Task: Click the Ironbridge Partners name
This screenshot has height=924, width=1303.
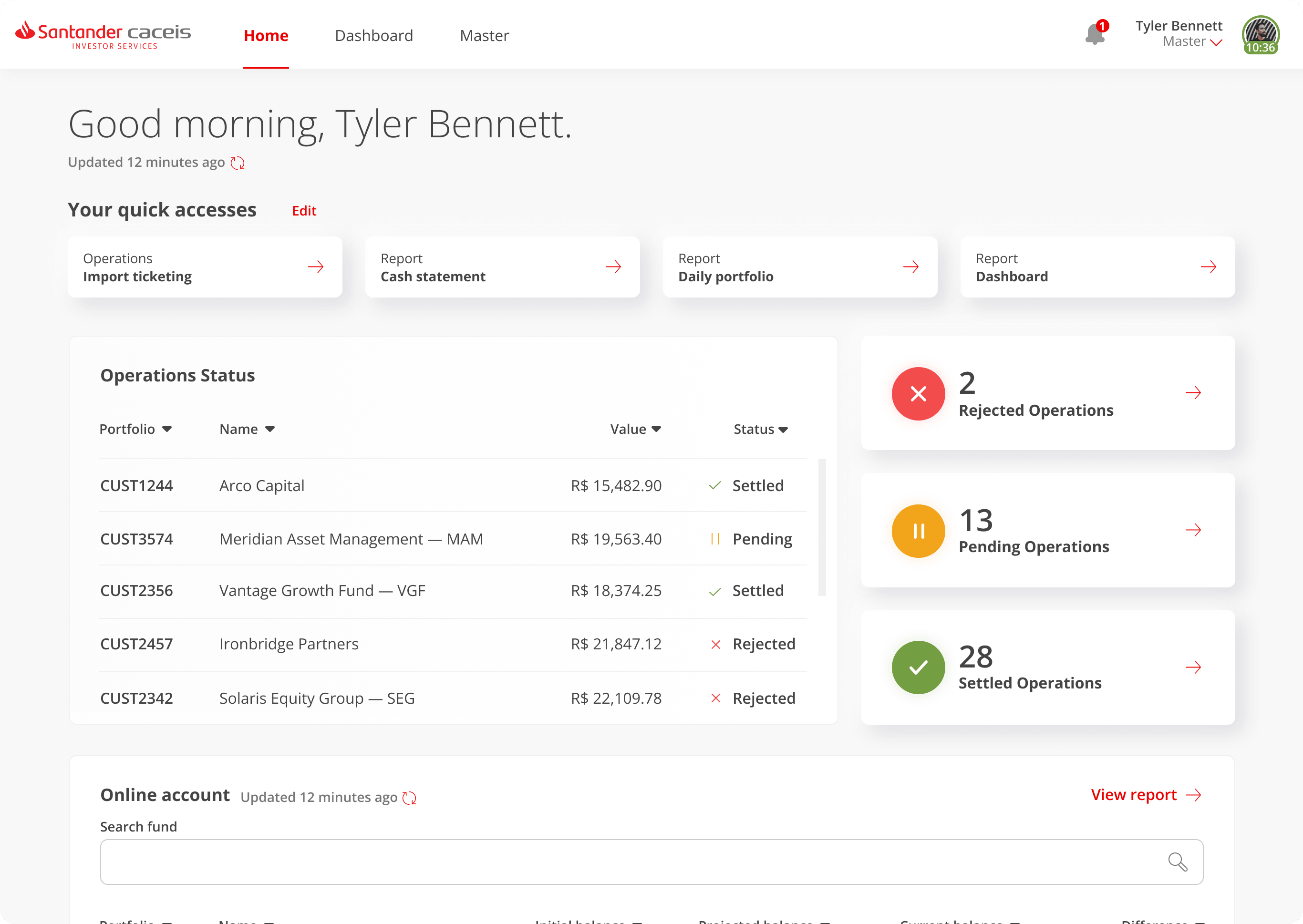Action: (x=289, y=644)
